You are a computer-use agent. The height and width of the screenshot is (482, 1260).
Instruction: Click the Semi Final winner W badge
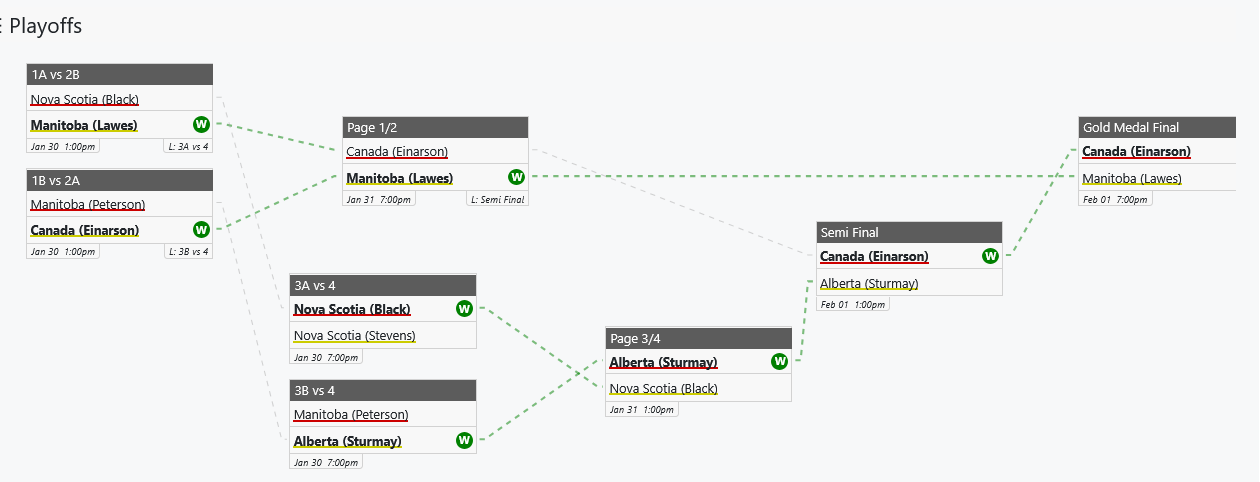click(x=990, y=256)
